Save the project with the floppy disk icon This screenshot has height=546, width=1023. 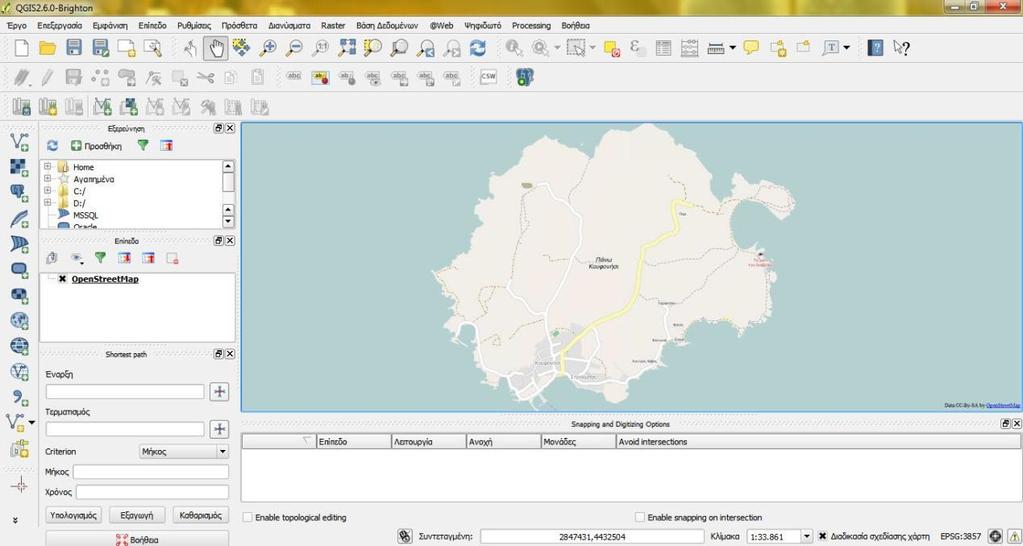pos(74,48)
